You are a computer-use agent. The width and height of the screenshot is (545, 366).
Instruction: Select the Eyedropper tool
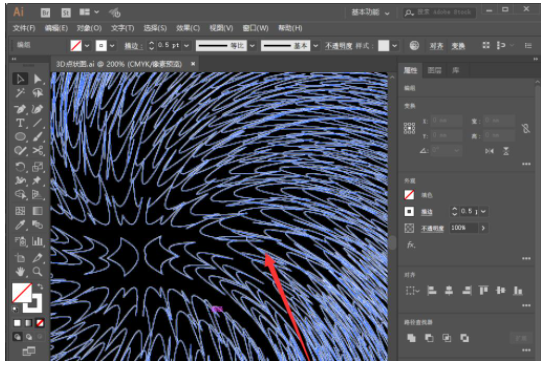click(x=20, y=225)
